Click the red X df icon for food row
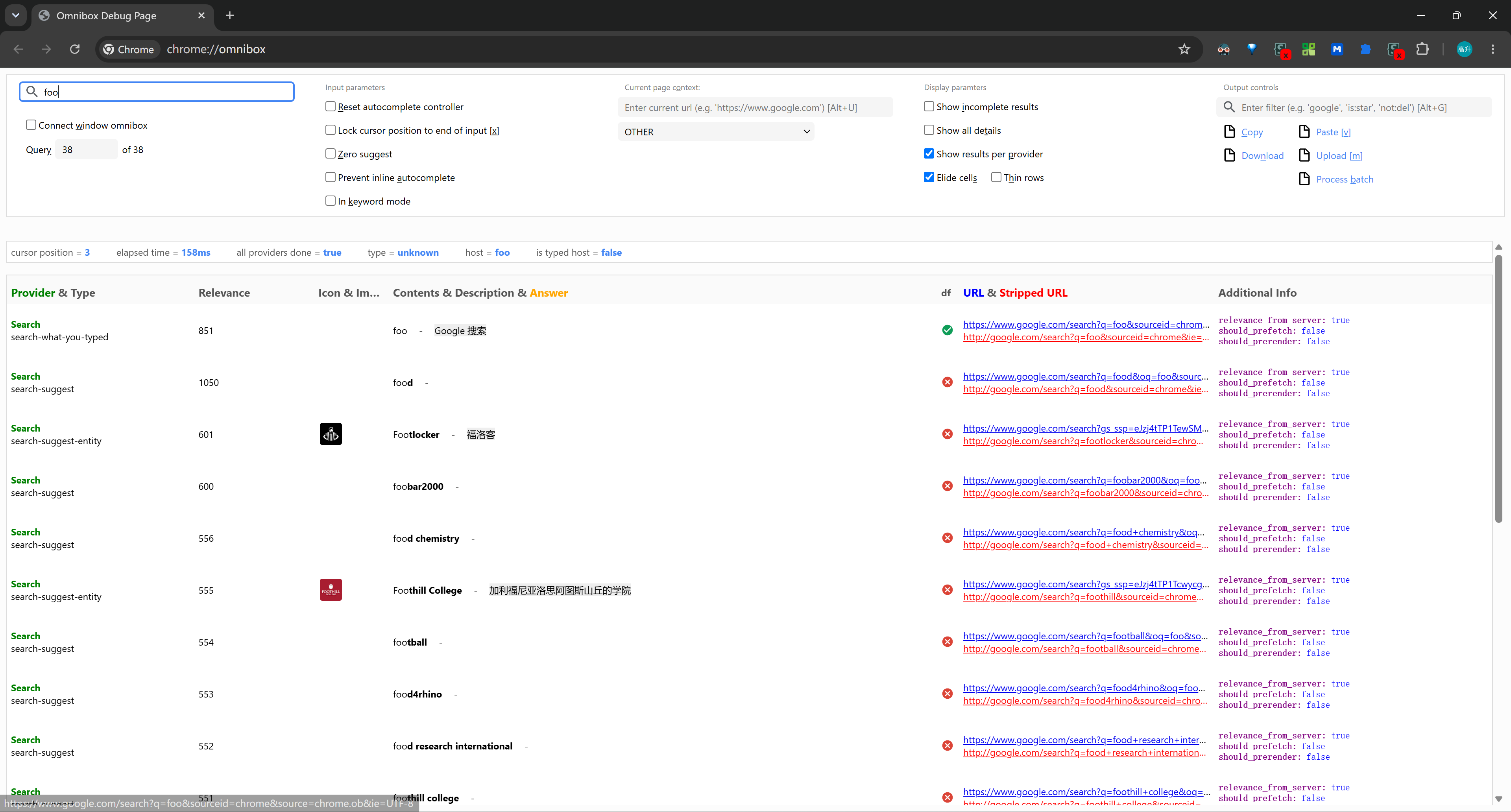This screenshot has height=812, width=1511. [947, 382]
